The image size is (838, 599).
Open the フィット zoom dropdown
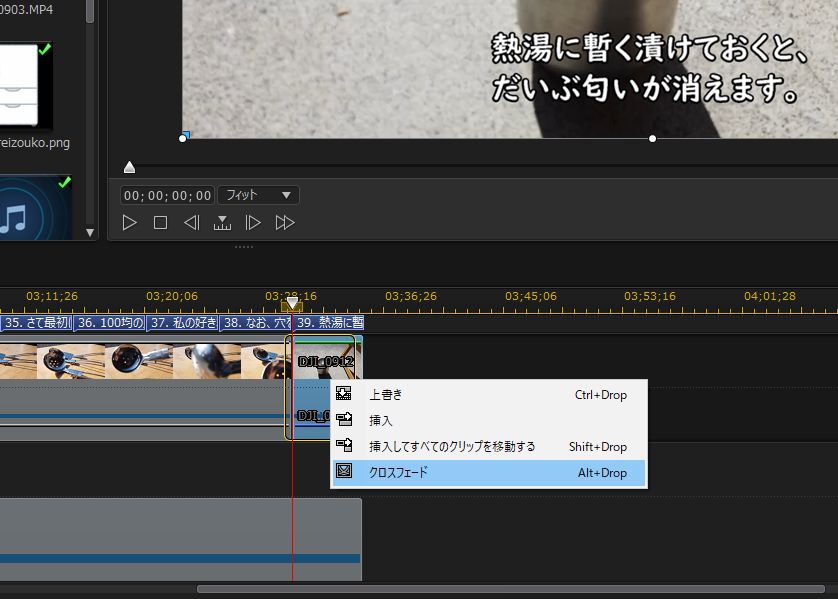258,195
